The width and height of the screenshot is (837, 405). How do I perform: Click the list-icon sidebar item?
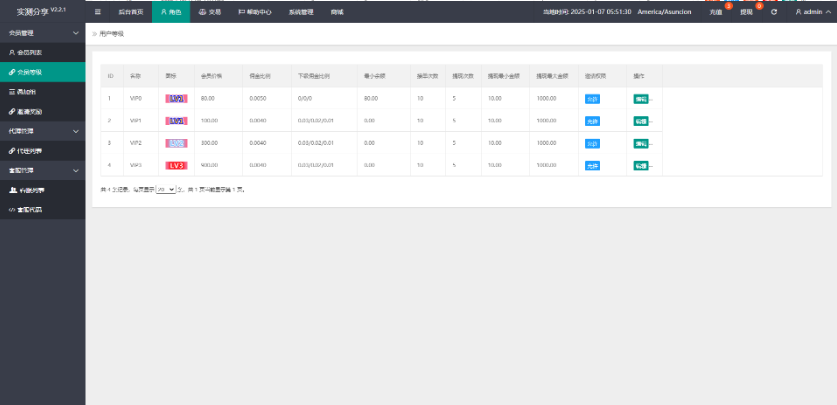(12, 92)
